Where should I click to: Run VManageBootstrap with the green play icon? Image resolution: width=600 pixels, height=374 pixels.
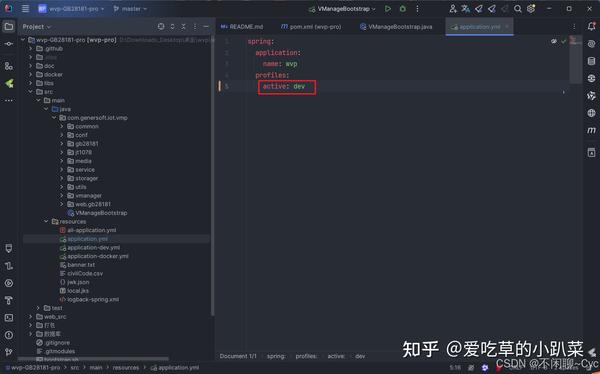(388, 8)
